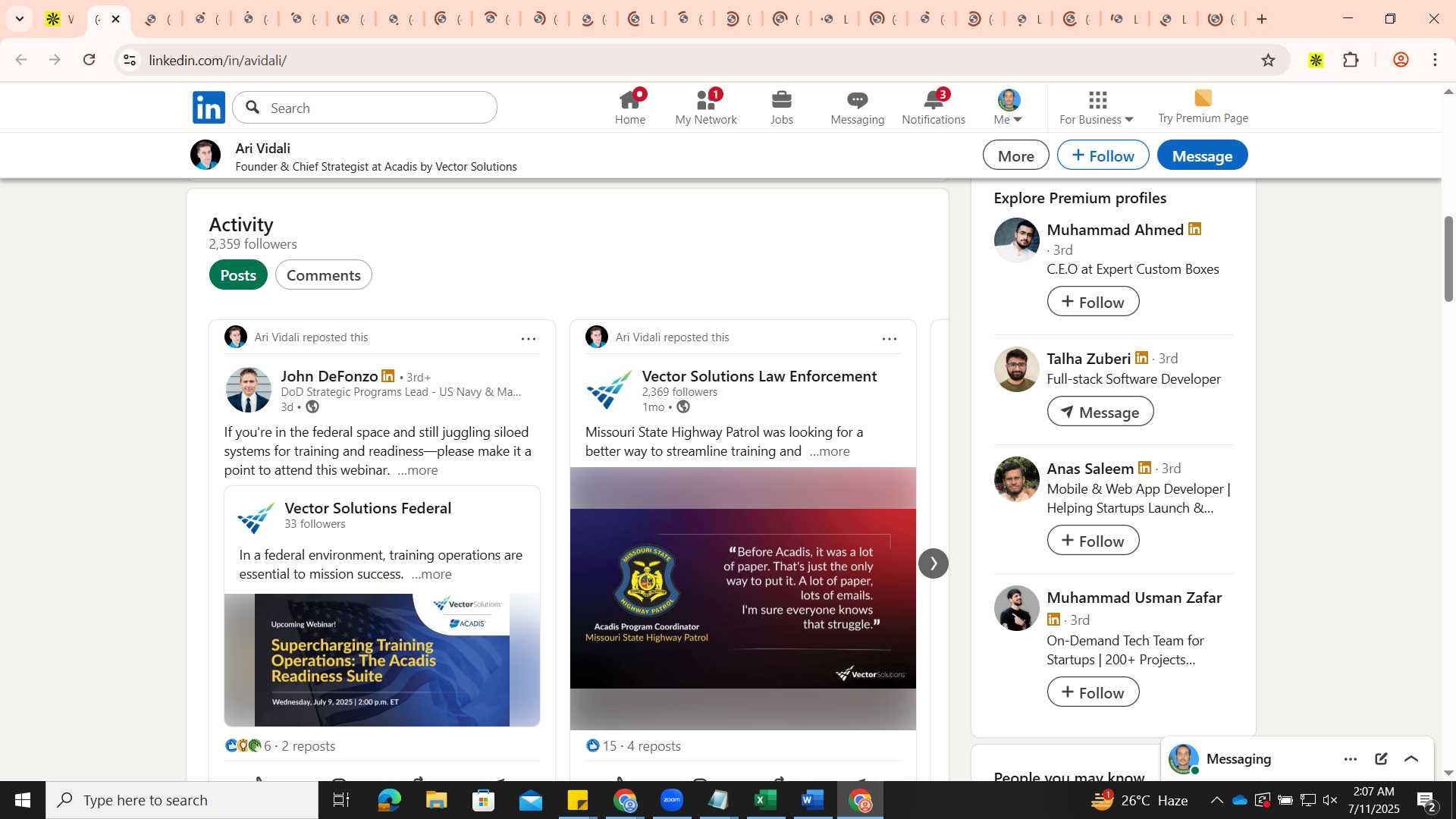Expand John DeFonzo post text with more

418,470
